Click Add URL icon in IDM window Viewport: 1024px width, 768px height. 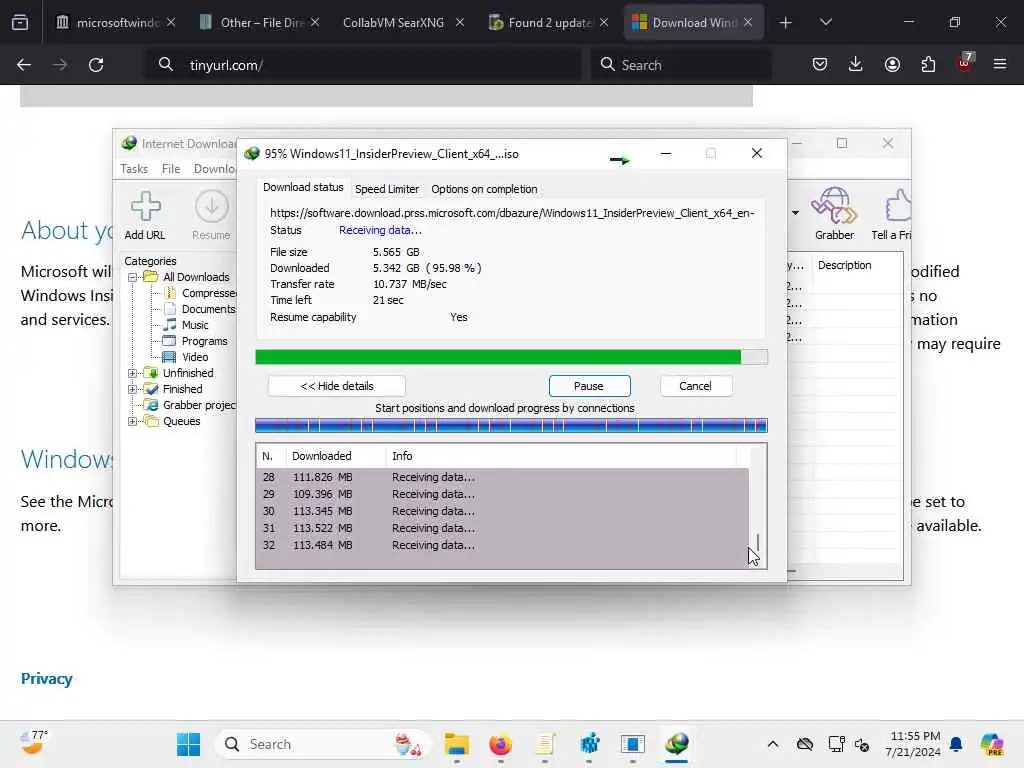click(x=145, y=216)
